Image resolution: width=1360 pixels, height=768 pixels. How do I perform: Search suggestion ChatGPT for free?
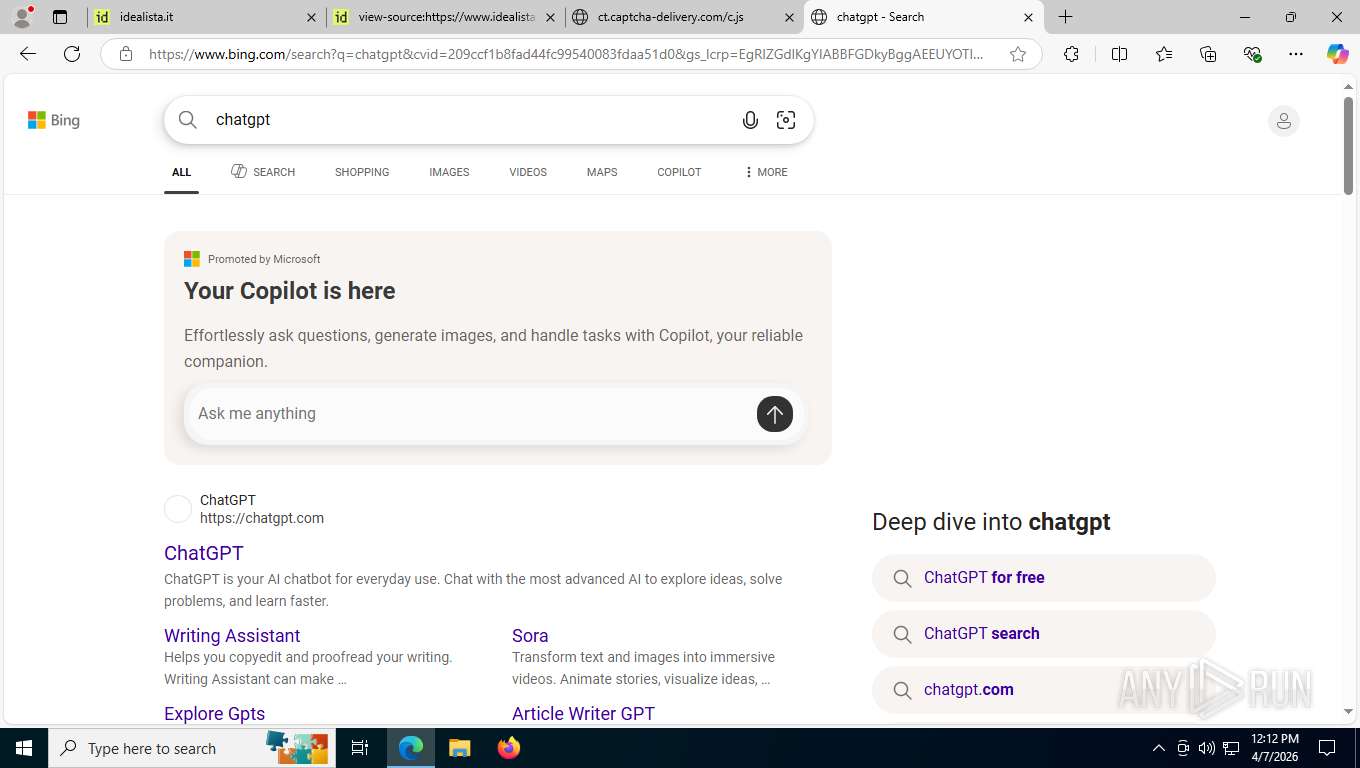coord(1044,578)
